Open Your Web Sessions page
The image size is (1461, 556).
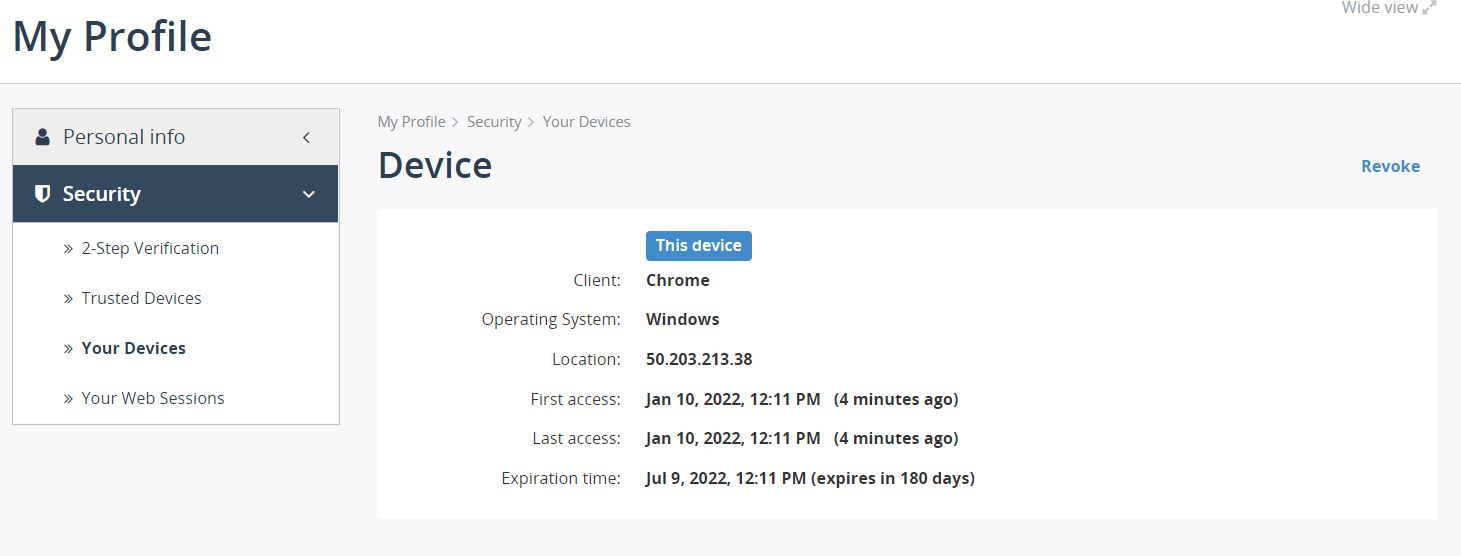pyautogui.click(x=153, y=398)
